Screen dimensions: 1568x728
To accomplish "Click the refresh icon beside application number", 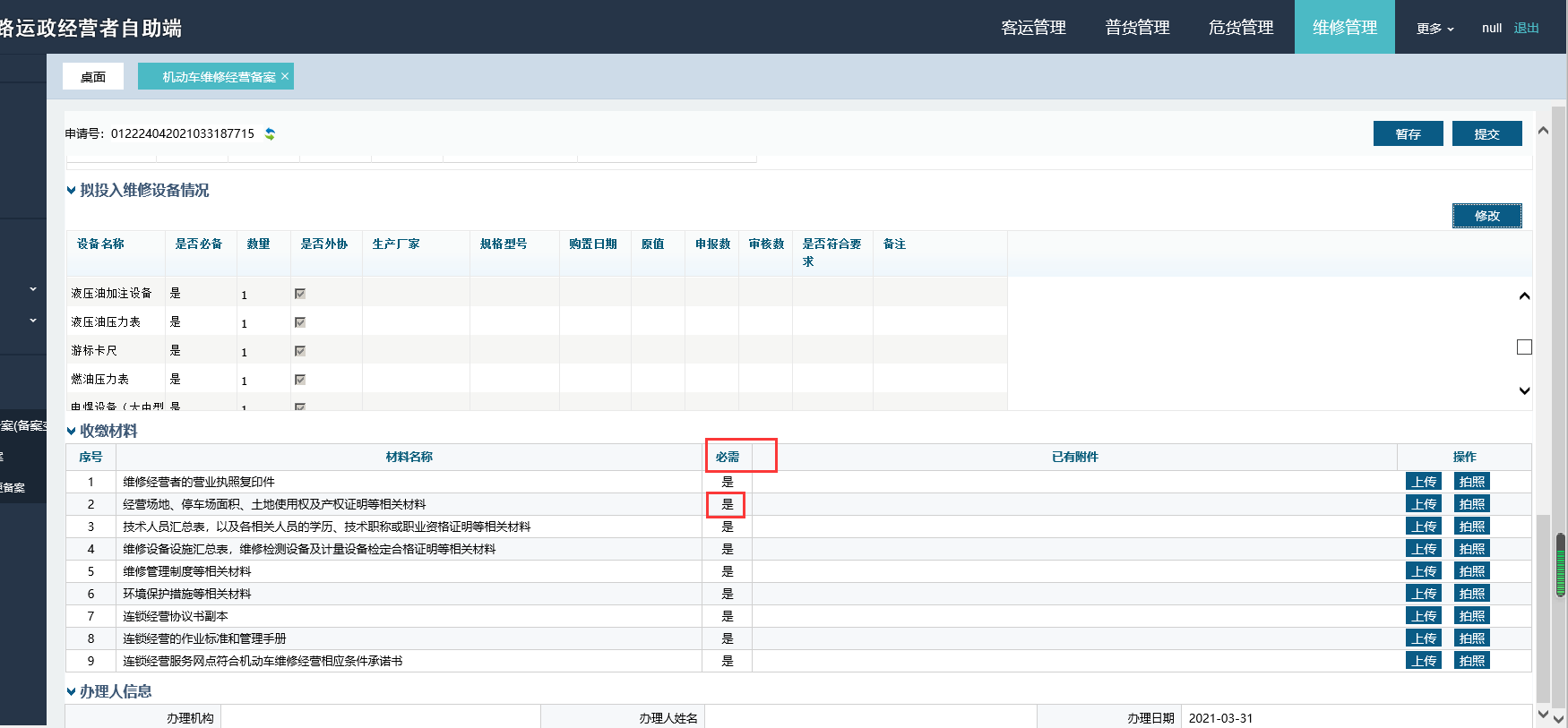I will pyautogui.click(x=270, y=134).
